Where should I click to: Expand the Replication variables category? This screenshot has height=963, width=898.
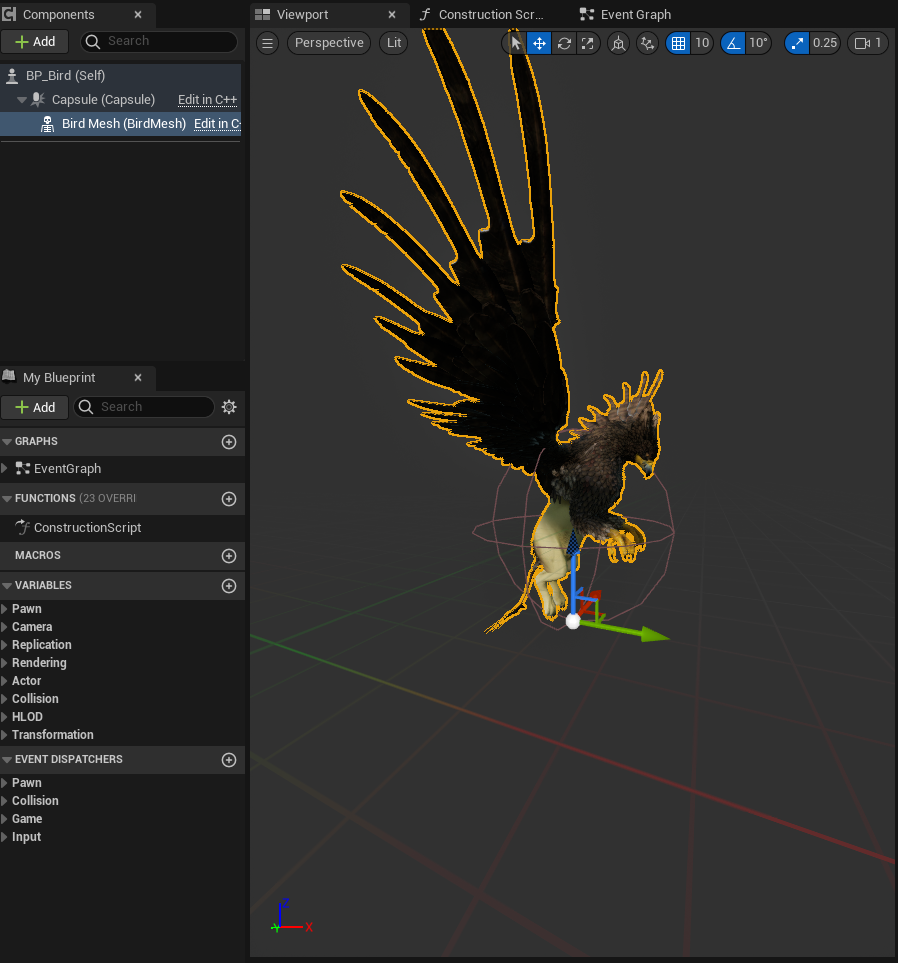pos(5,645)
